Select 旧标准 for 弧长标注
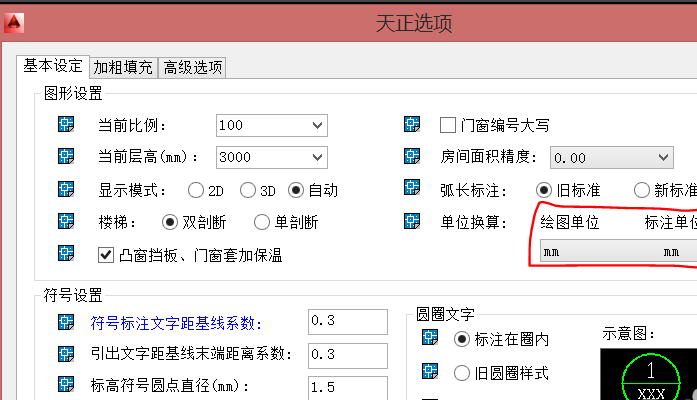This screenshot has height=400, width=697. (544, 190)
